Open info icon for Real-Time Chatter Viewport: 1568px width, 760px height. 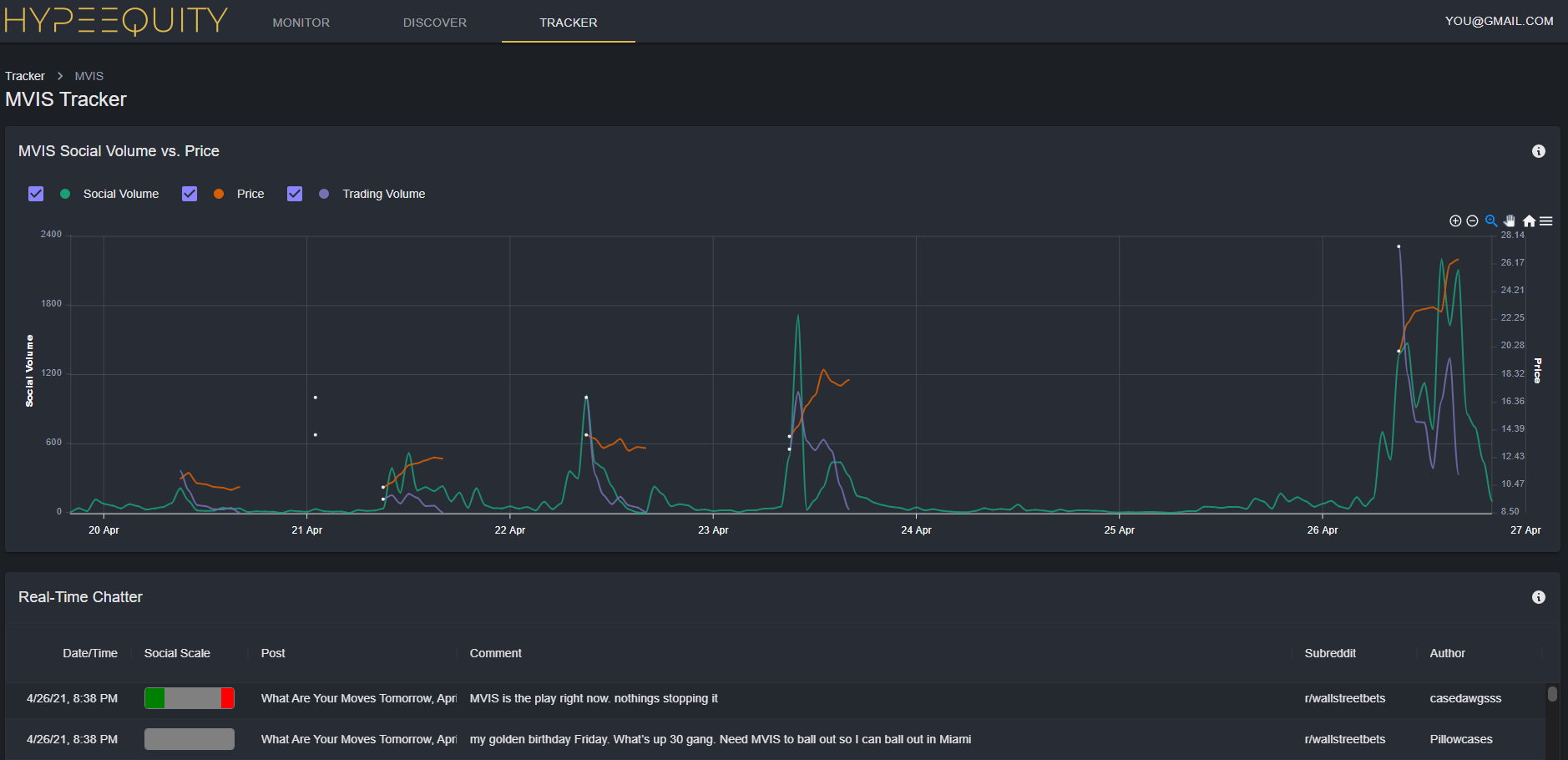(x=1538, y=597)
